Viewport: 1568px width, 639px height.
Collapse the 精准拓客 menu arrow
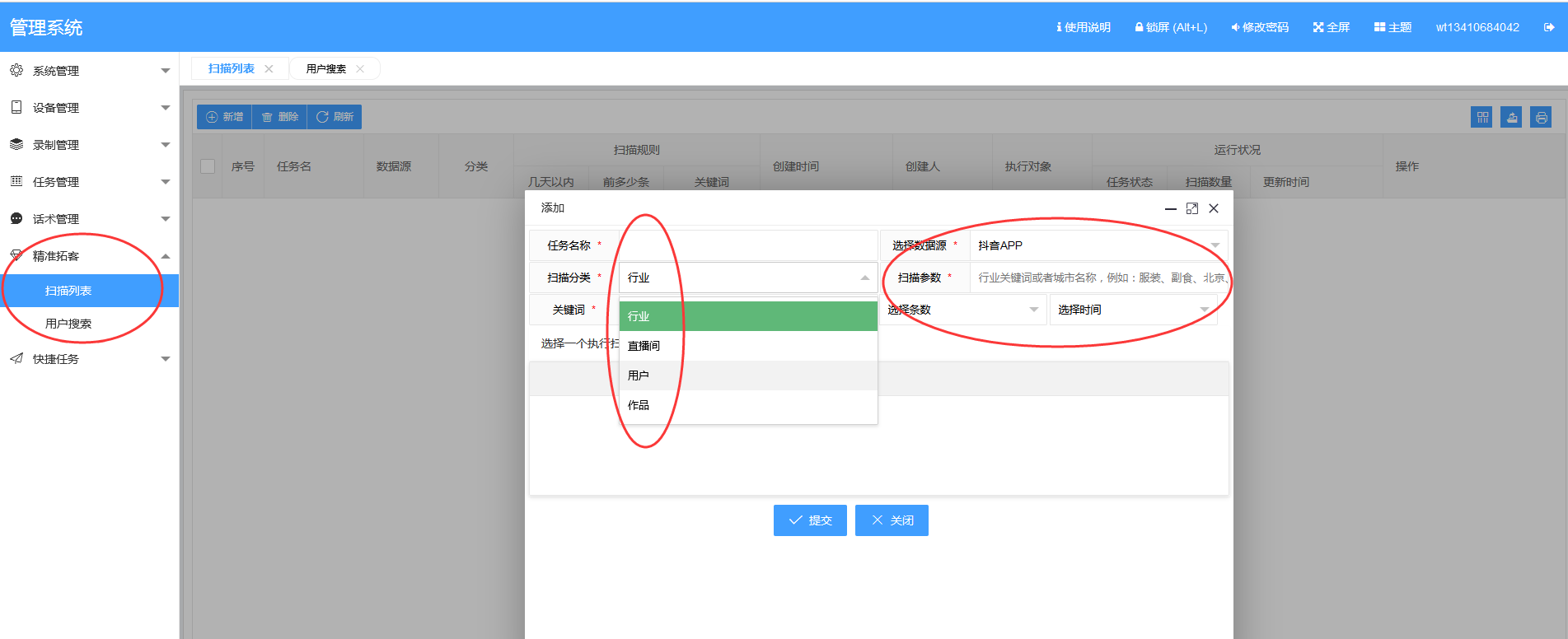166,256
